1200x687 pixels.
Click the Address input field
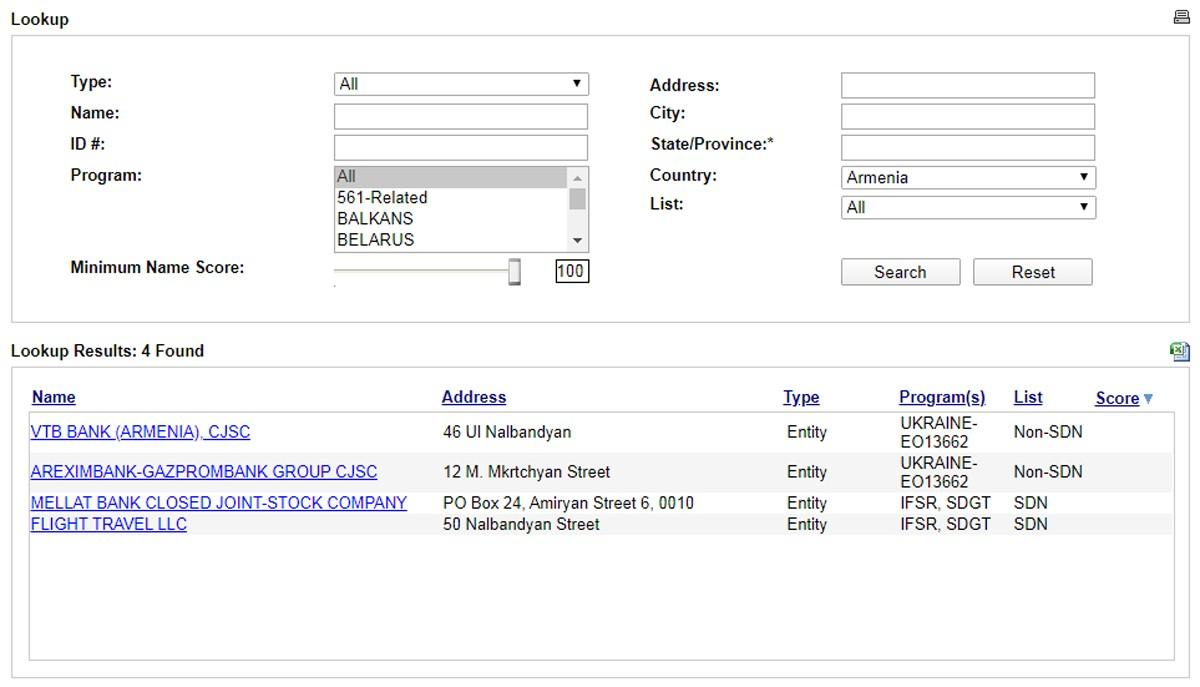coord(968,85)
